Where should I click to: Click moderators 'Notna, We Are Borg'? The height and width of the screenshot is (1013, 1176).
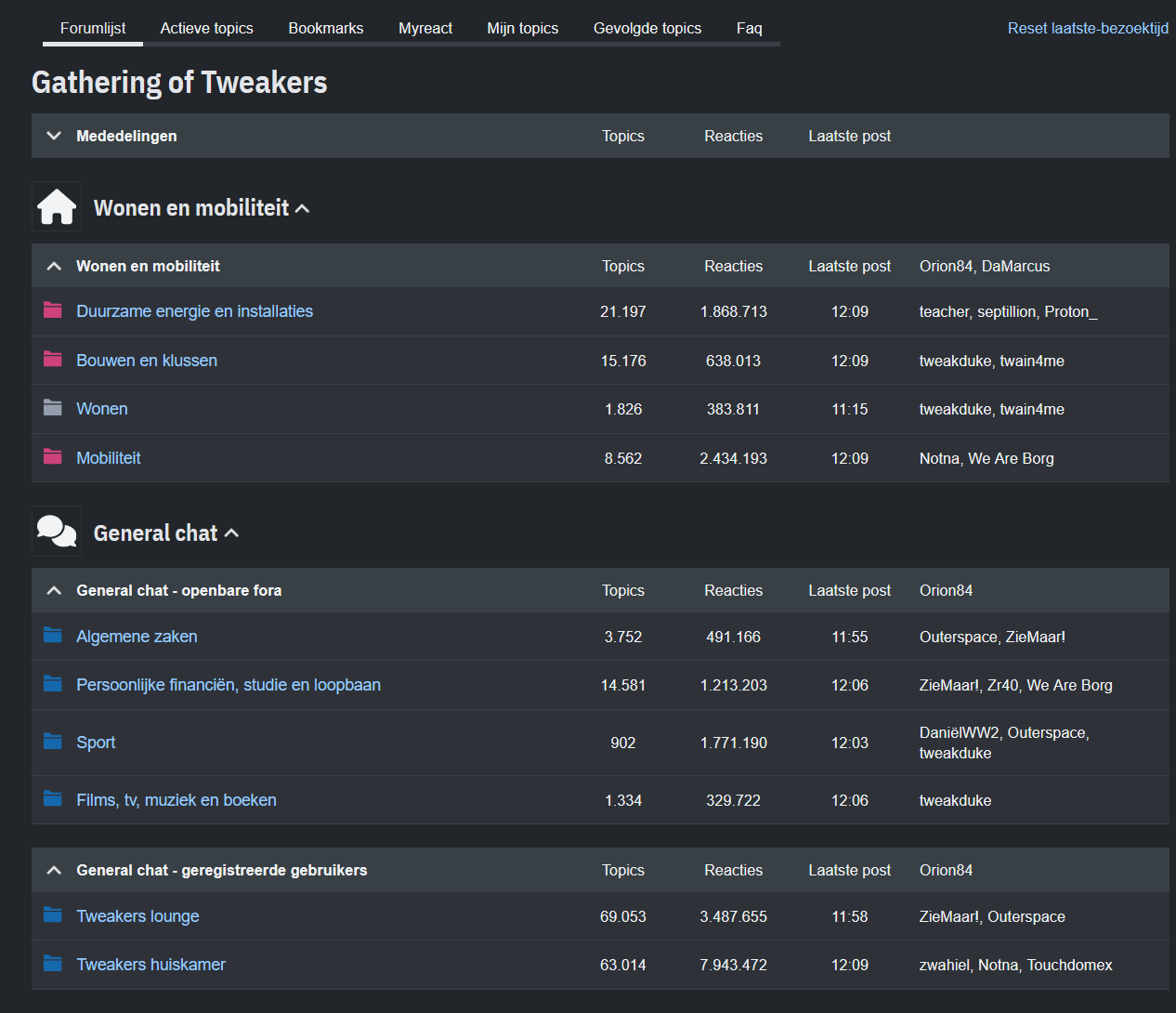coord(987,458)
